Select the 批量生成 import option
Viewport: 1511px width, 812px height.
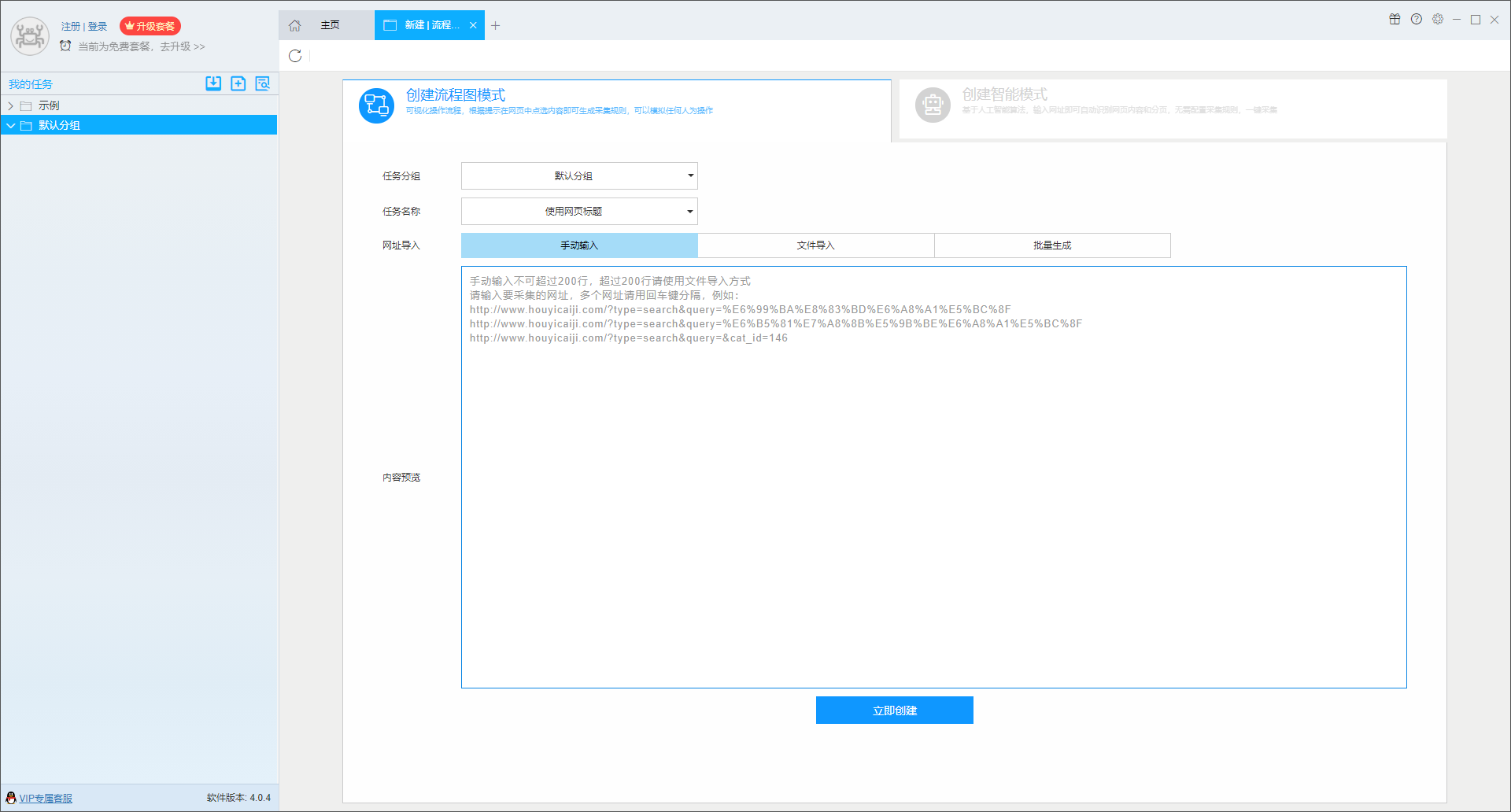point(1052,245)
